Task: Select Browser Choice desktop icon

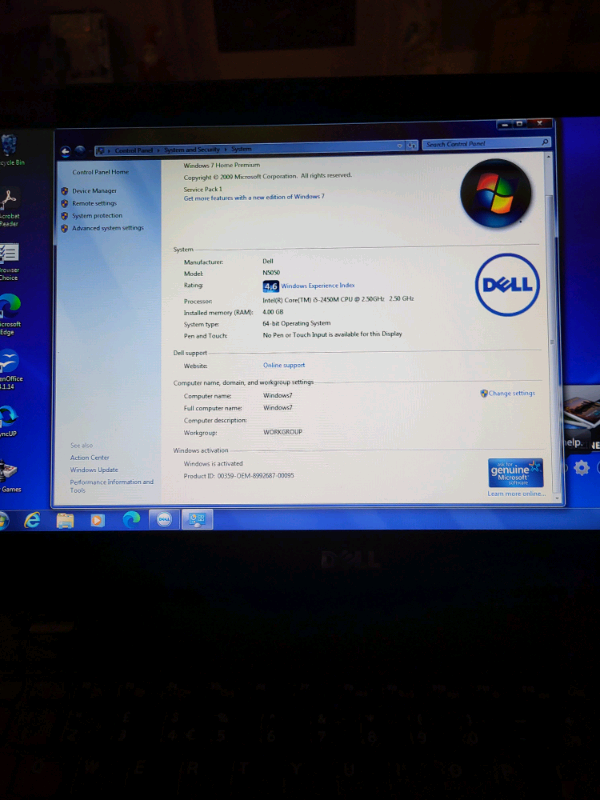Action: point(9,262)
